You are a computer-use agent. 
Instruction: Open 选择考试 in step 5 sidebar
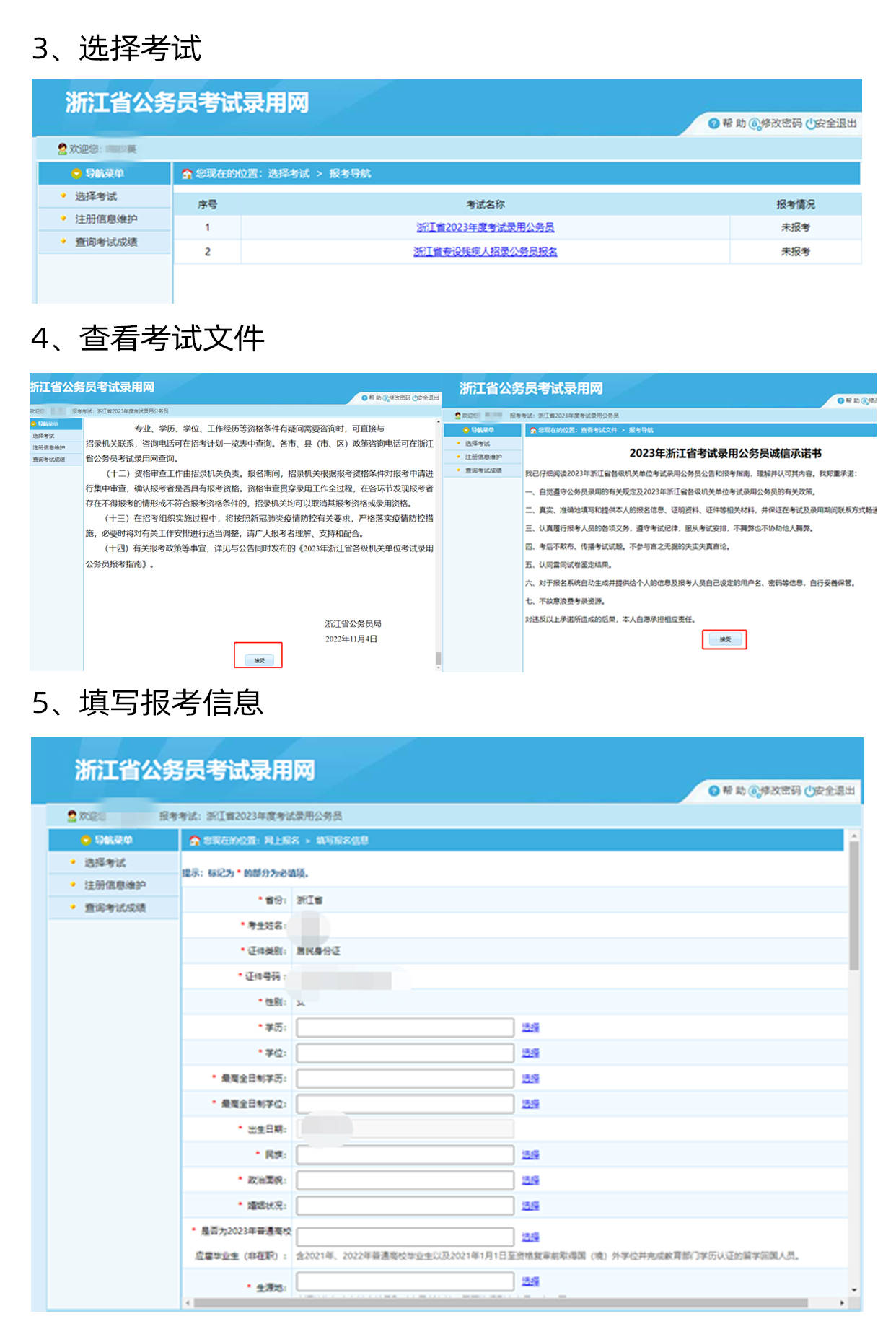tap(105, 862)
